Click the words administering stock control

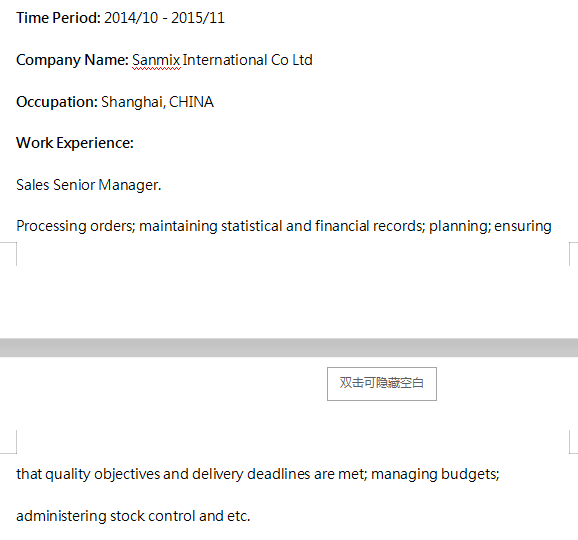[x=106, y=516]
